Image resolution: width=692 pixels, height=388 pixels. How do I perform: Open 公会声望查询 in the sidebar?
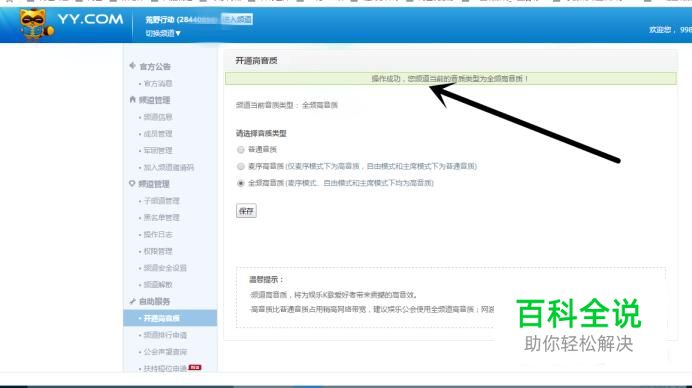point(165,352)
